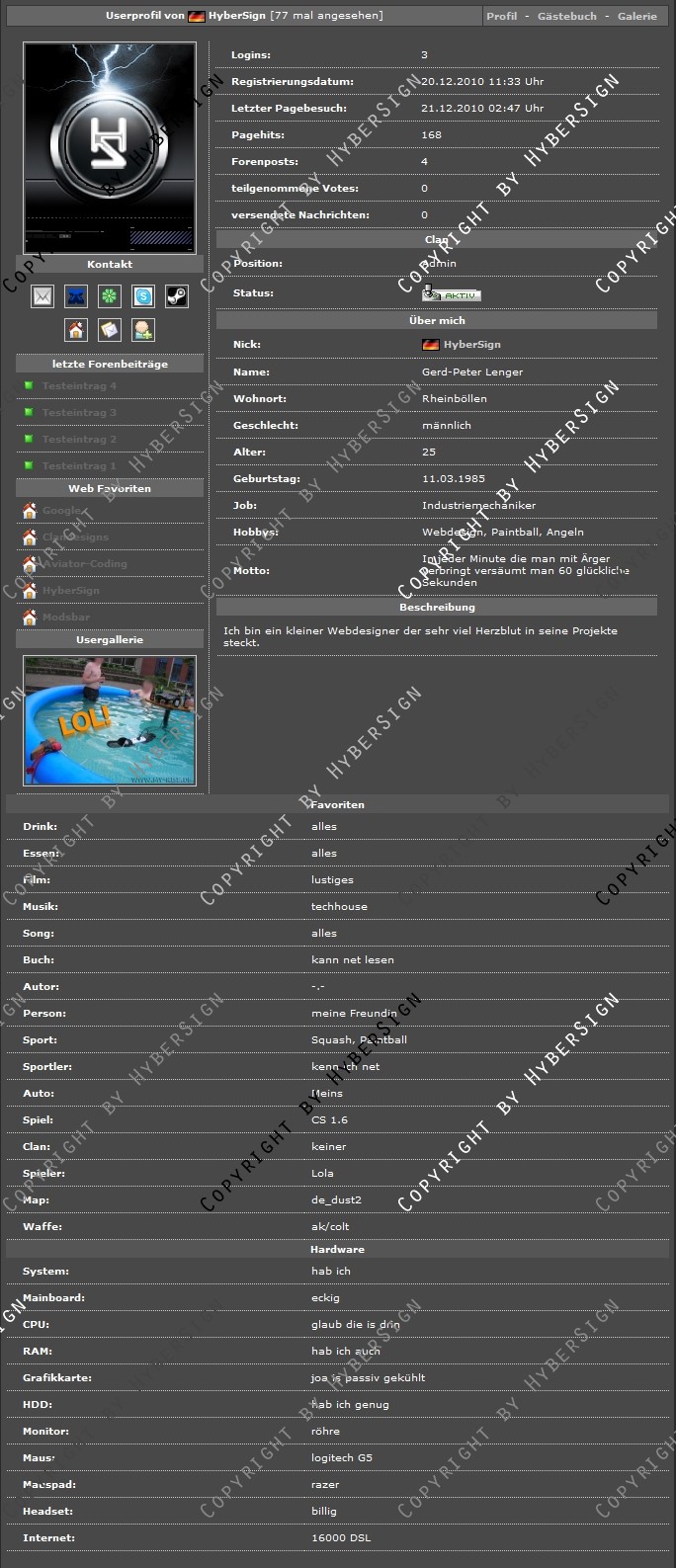
Task: Open the Steam contact icon
Action: [x=176, y=296]
